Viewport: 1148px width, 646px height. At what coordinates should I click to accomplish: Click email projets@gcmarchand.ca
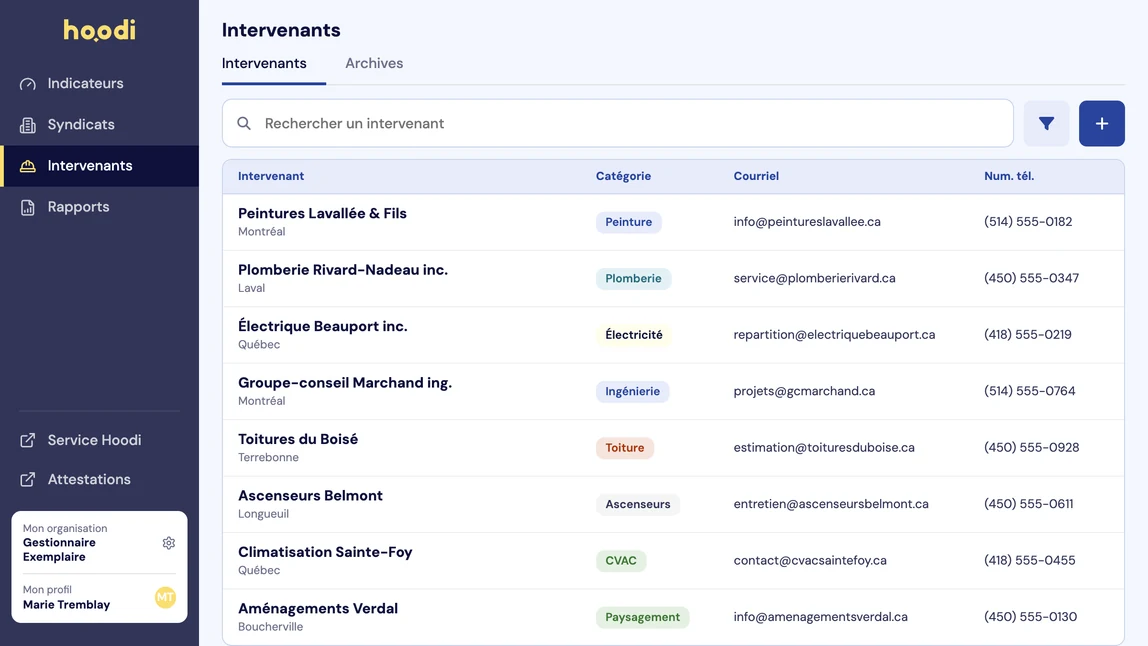click(804, 391)
